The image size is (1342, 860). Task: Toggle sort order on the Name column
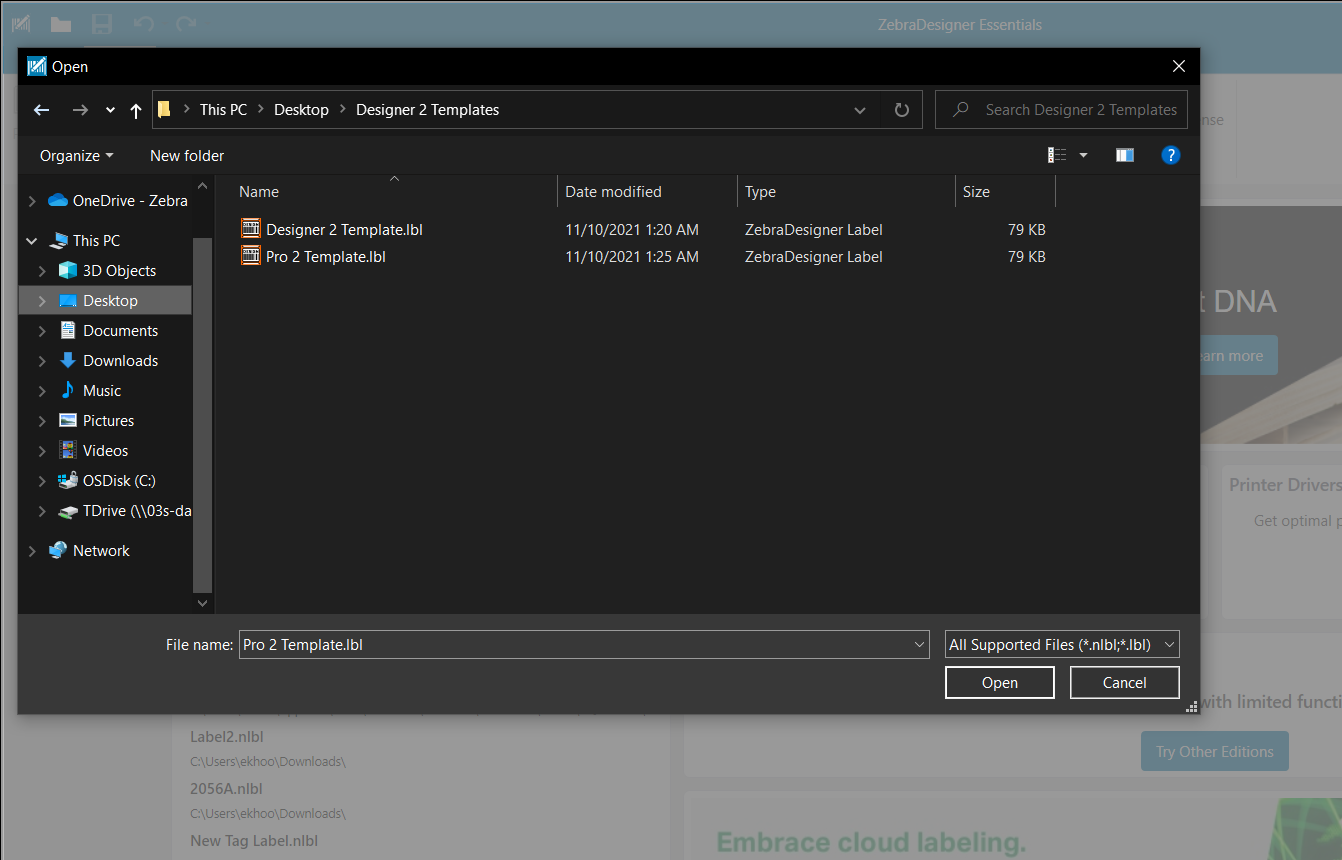coord(258,191)
